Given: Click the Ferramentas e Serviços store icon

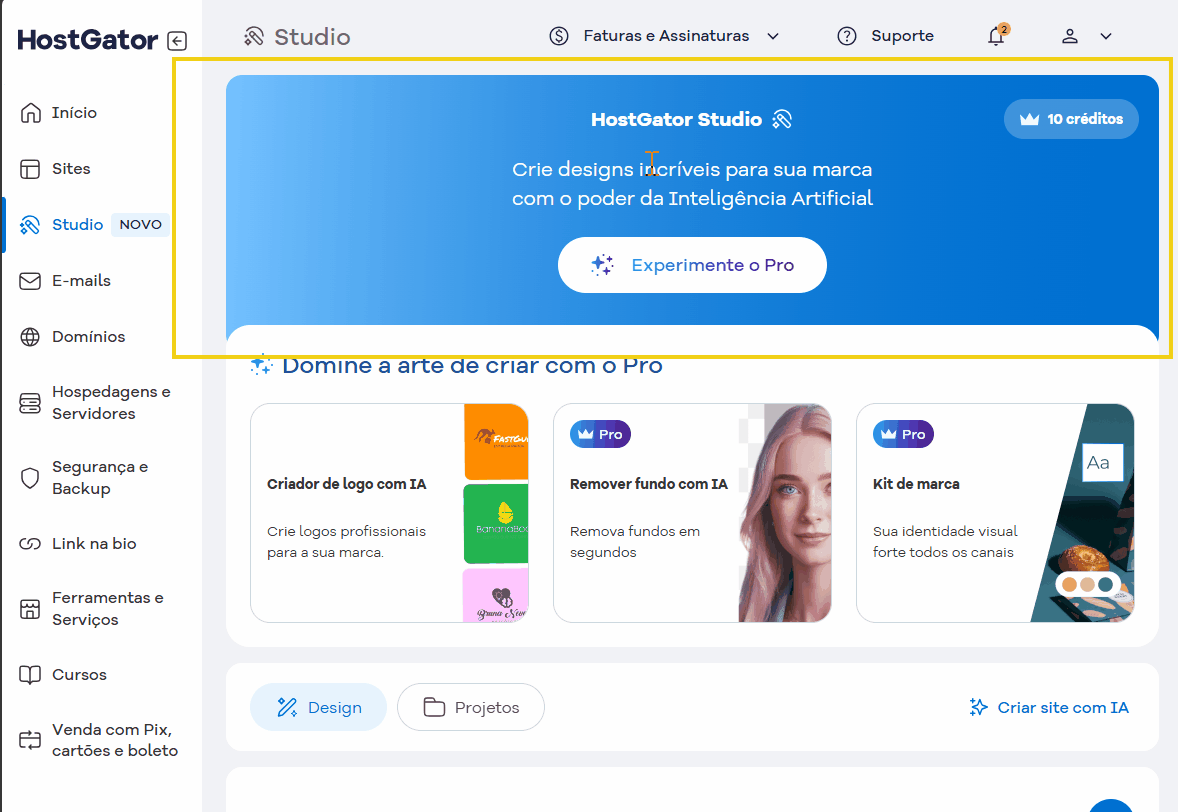Looking at the screenshot, I should coord(30,609).
